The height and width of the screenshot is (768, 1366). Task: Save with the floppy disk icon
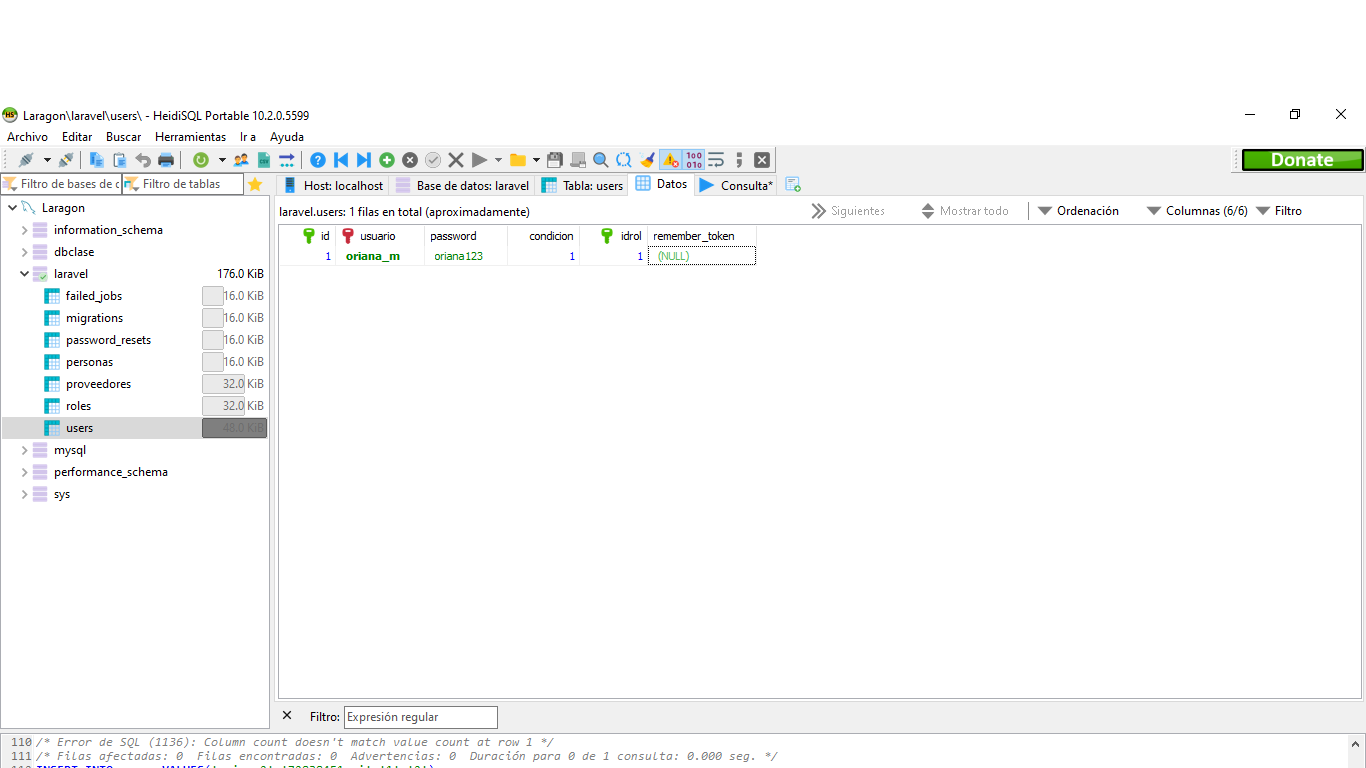555,160
